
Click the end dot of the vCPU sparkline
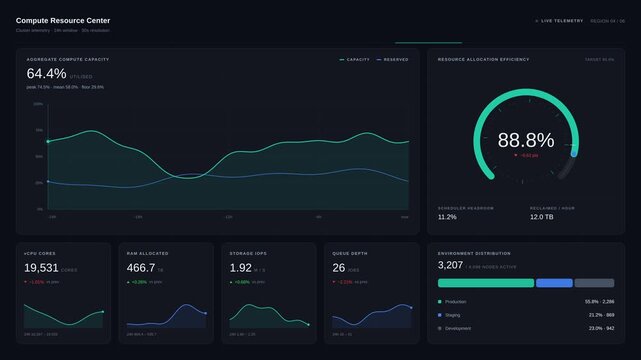103,312
